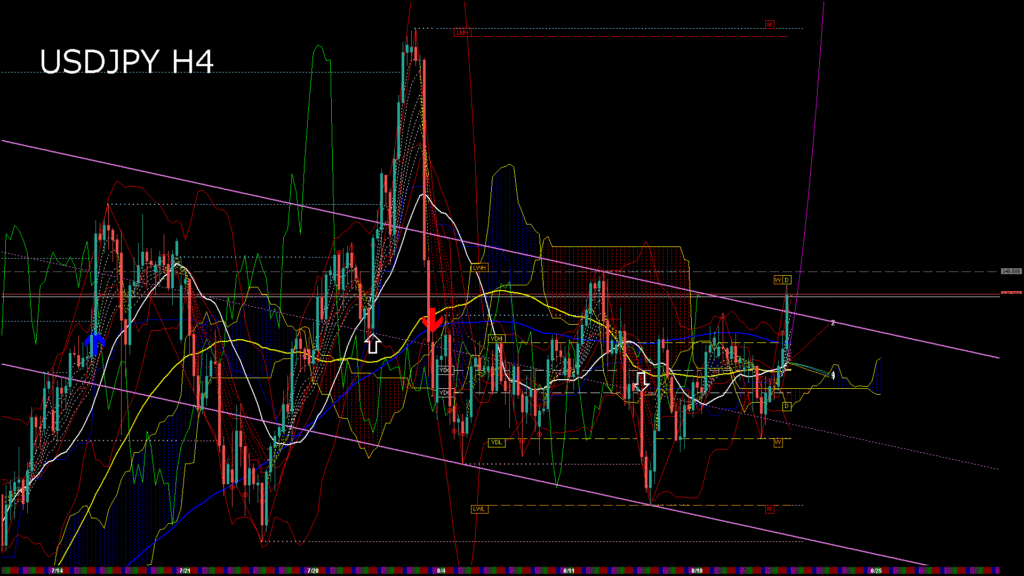Click the 7/21 date on time axis
The image size is (1024, 576).
[183, 571]
